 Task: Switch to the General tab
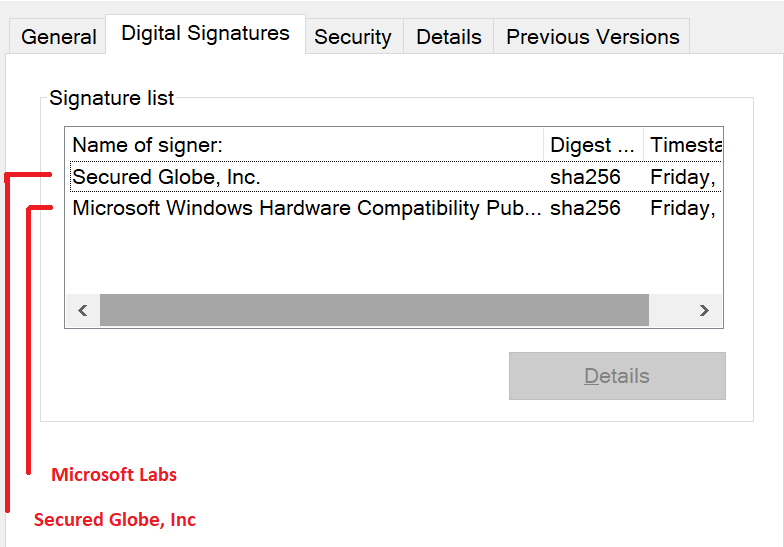[59, 37]
